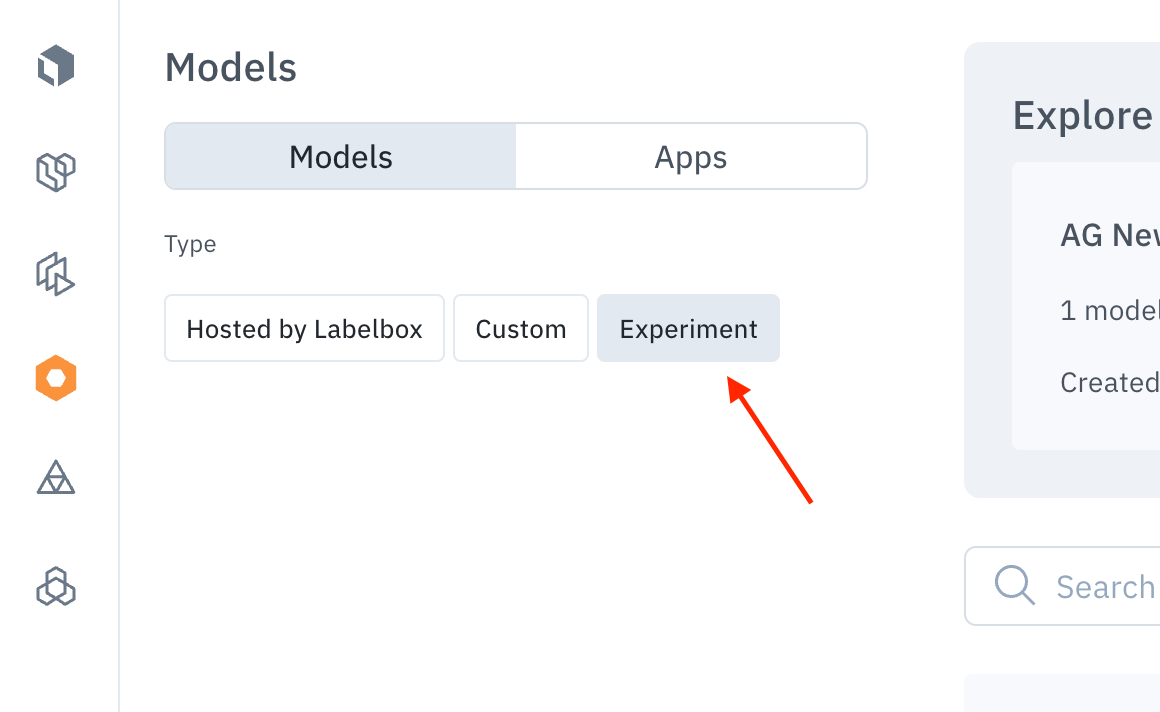The height and width of the screenshot is (712, 1160).
Task: Select the orange Model hexagon icon
Action: tap(56, 378)
